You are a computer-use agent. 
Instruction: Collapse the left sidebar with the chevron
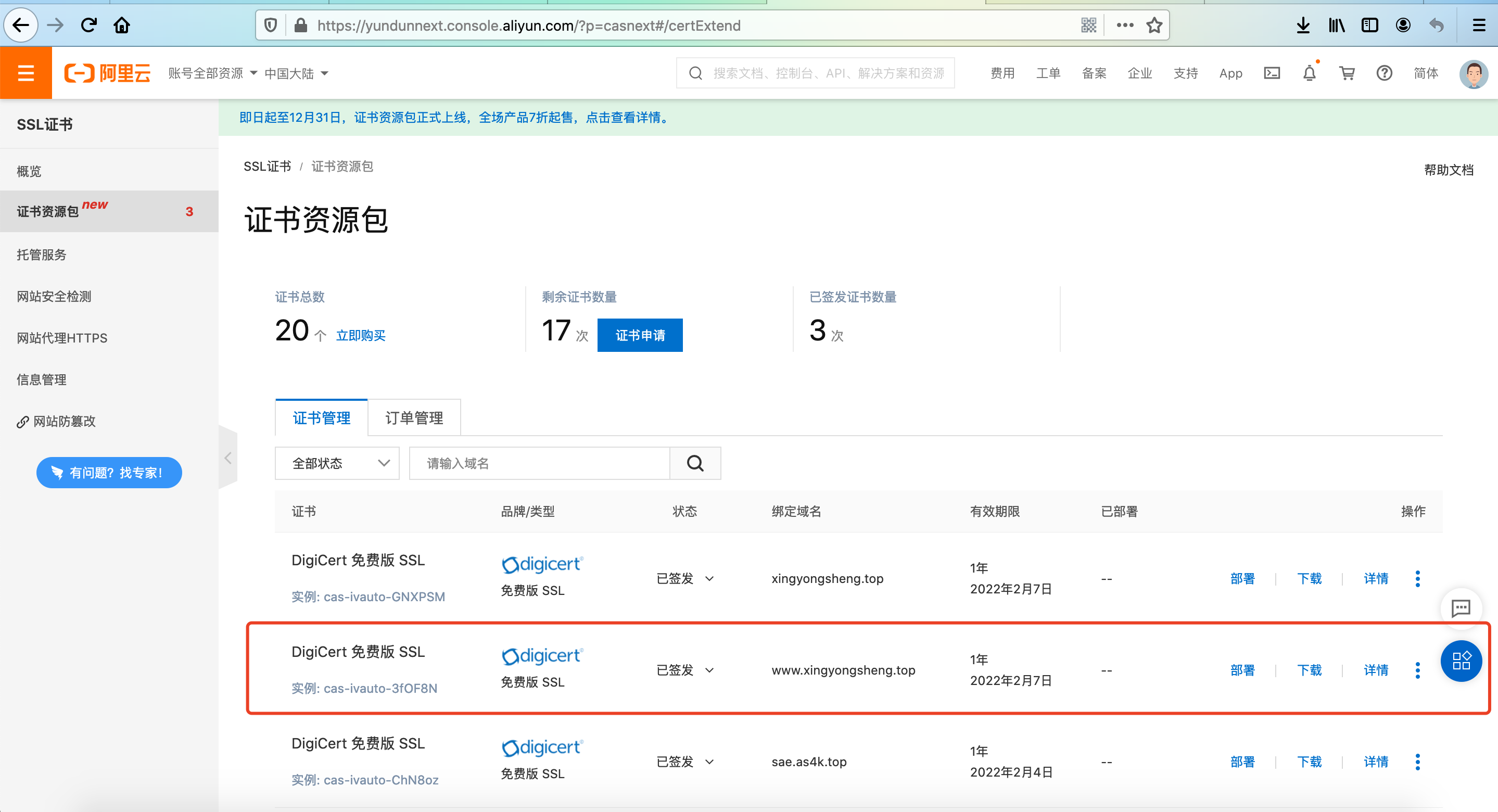point(228,458)
